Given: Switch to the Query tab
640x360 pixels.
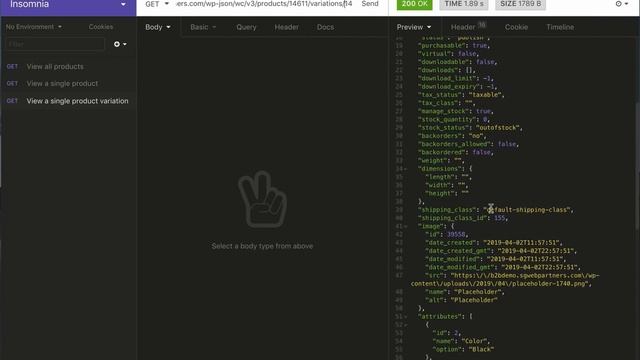Looking at the screenshot, I should click(246, 27).
